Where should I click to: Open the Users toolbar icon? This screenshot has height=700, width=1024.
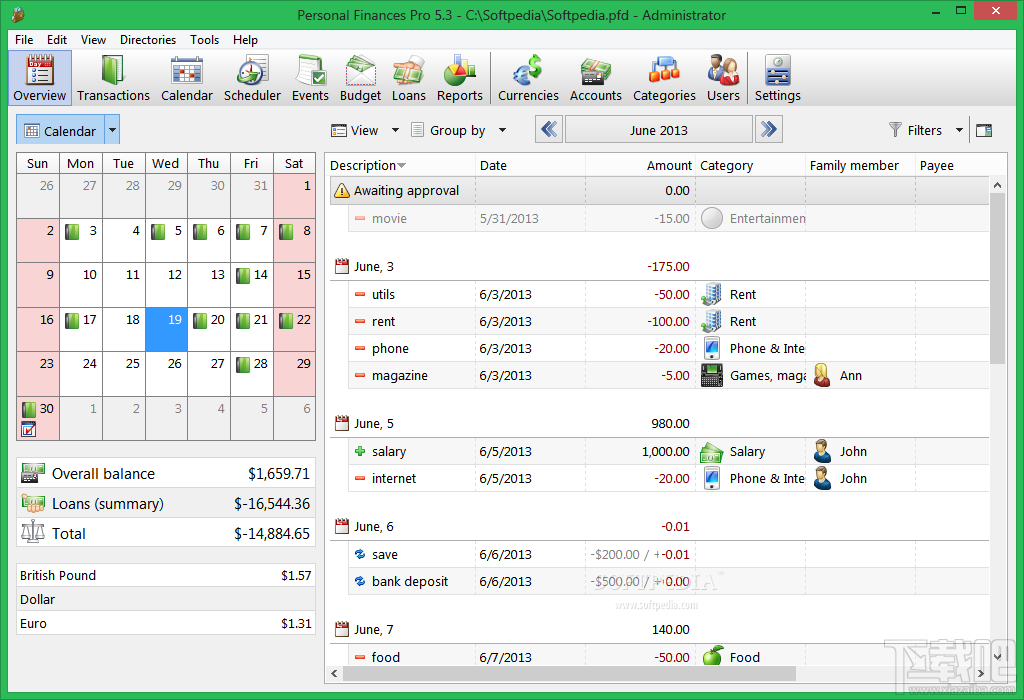[723, 78]
